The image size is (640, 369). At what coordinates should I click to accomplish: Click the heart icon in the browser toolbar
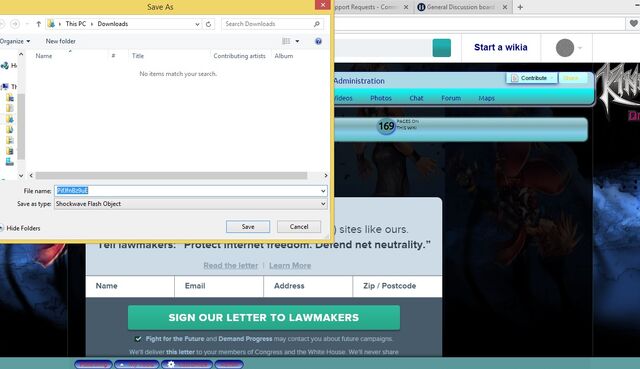pyautogui.click(x=633, y=24)
